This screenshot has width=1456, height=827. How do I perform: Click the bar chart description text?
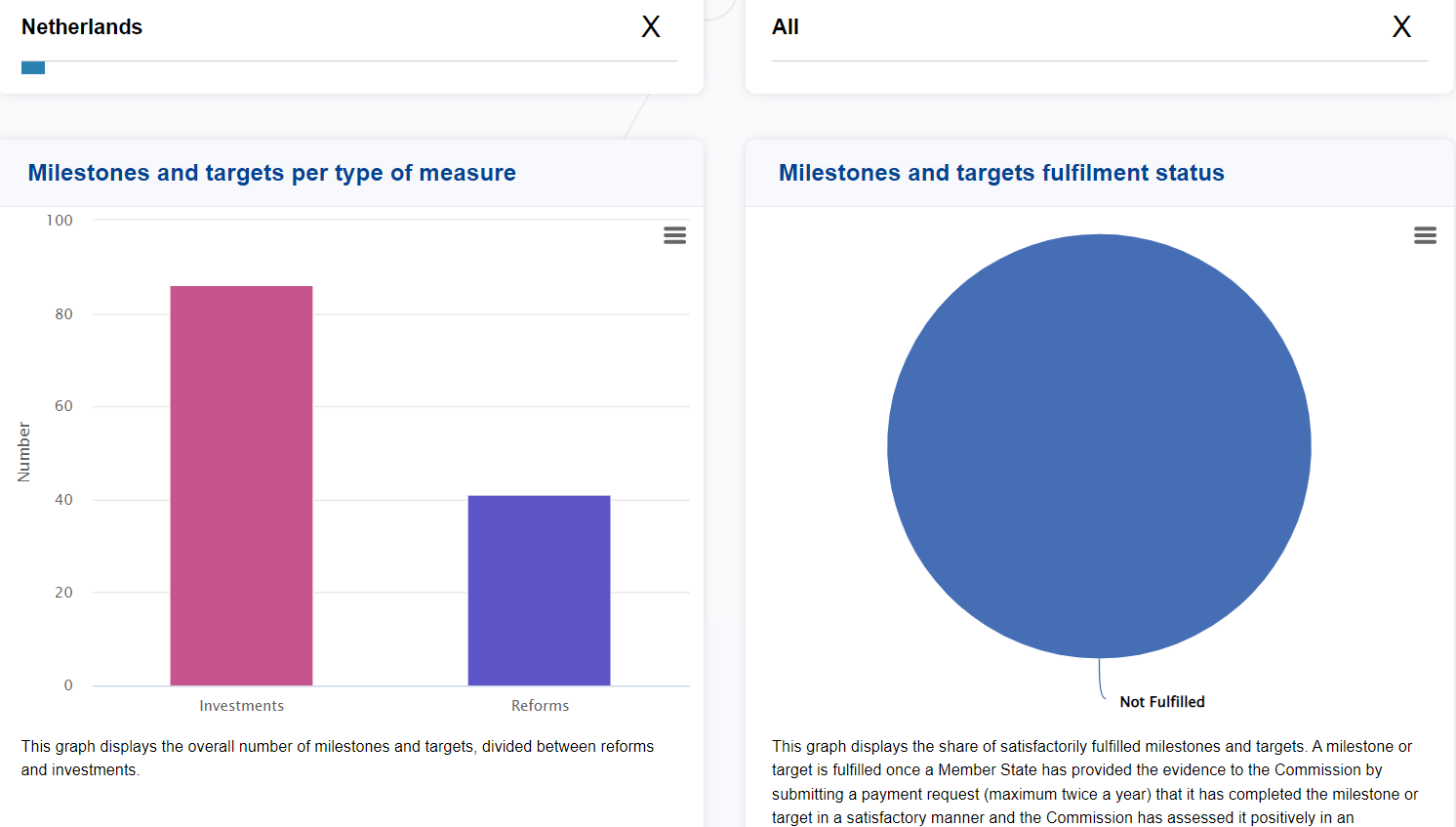click(x=338, y=758)
